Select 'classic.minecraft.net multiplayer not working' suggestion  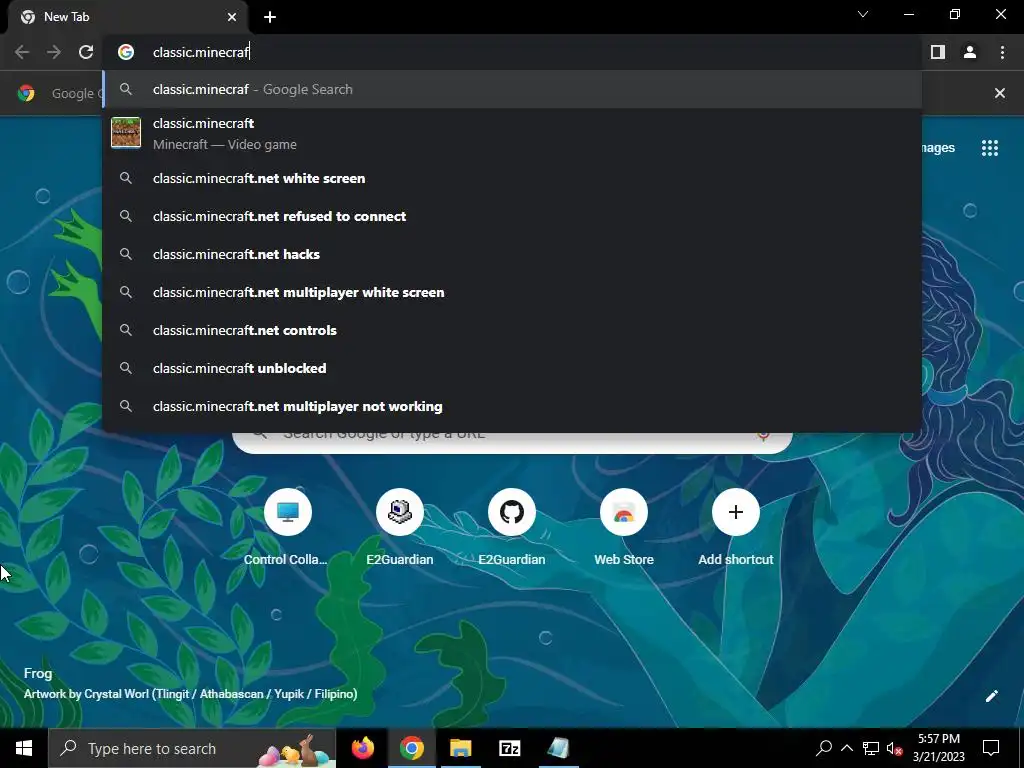click(x=513, y=406)
